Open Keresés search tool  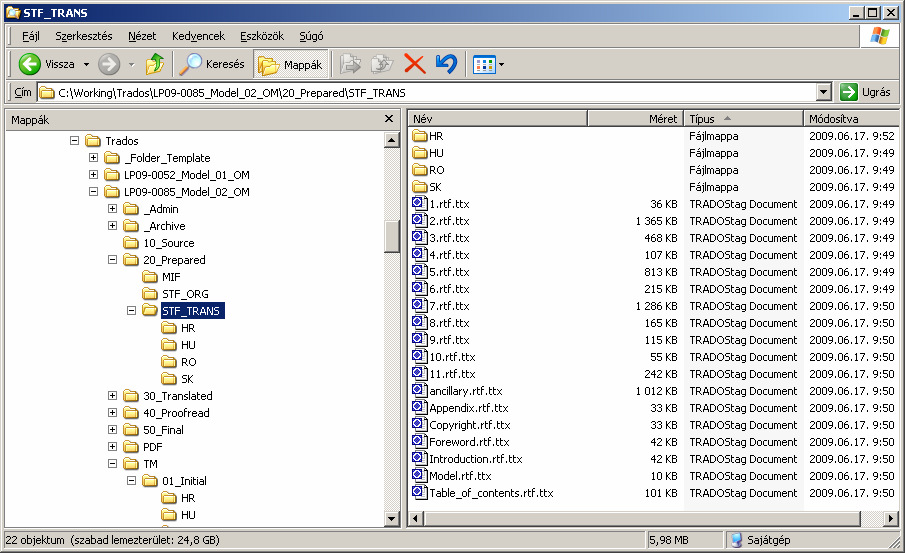point(212,64)
